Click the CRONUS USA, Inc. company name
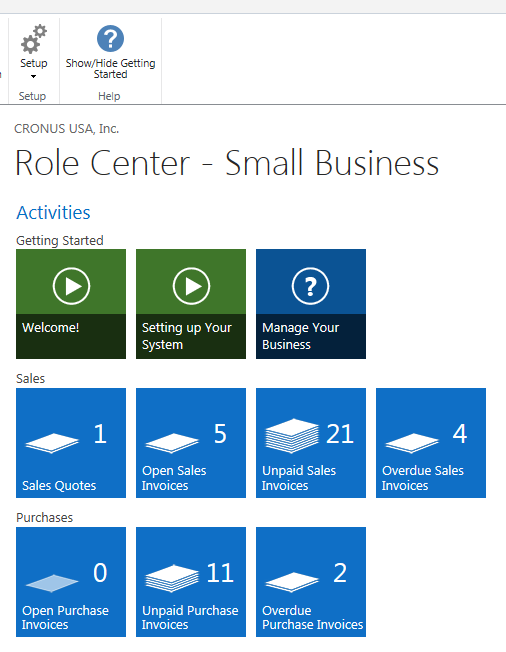 pyautogui.click(x=67, y=129)
